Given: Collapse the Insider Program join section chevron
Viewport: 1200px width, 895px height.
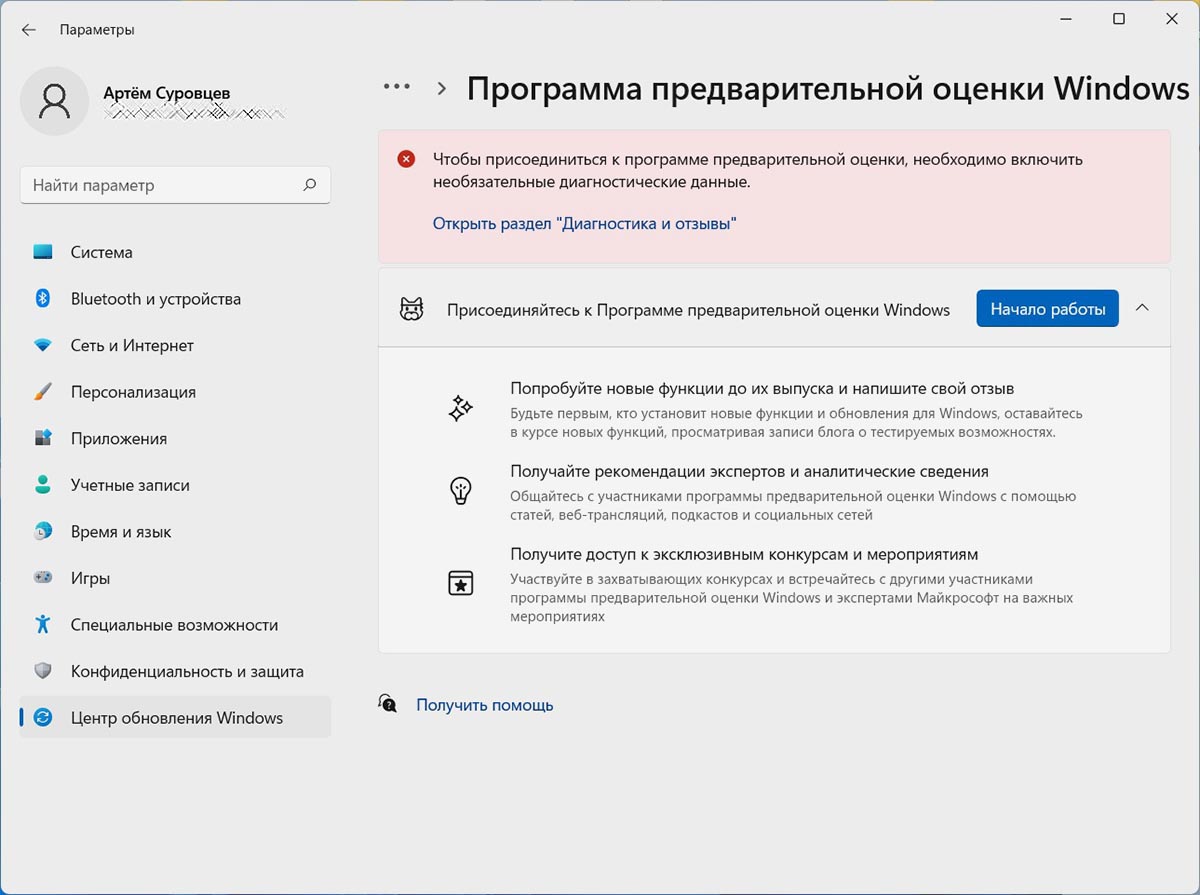Looking at the screenshot, I should coord(1142,309).
